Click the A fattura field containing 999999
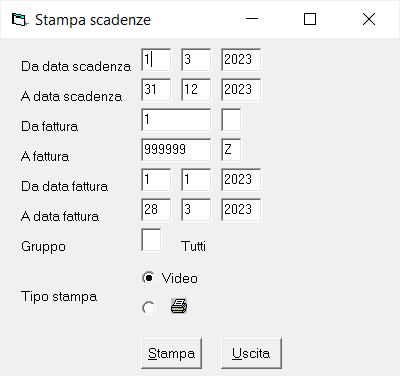 coord(176,150)
